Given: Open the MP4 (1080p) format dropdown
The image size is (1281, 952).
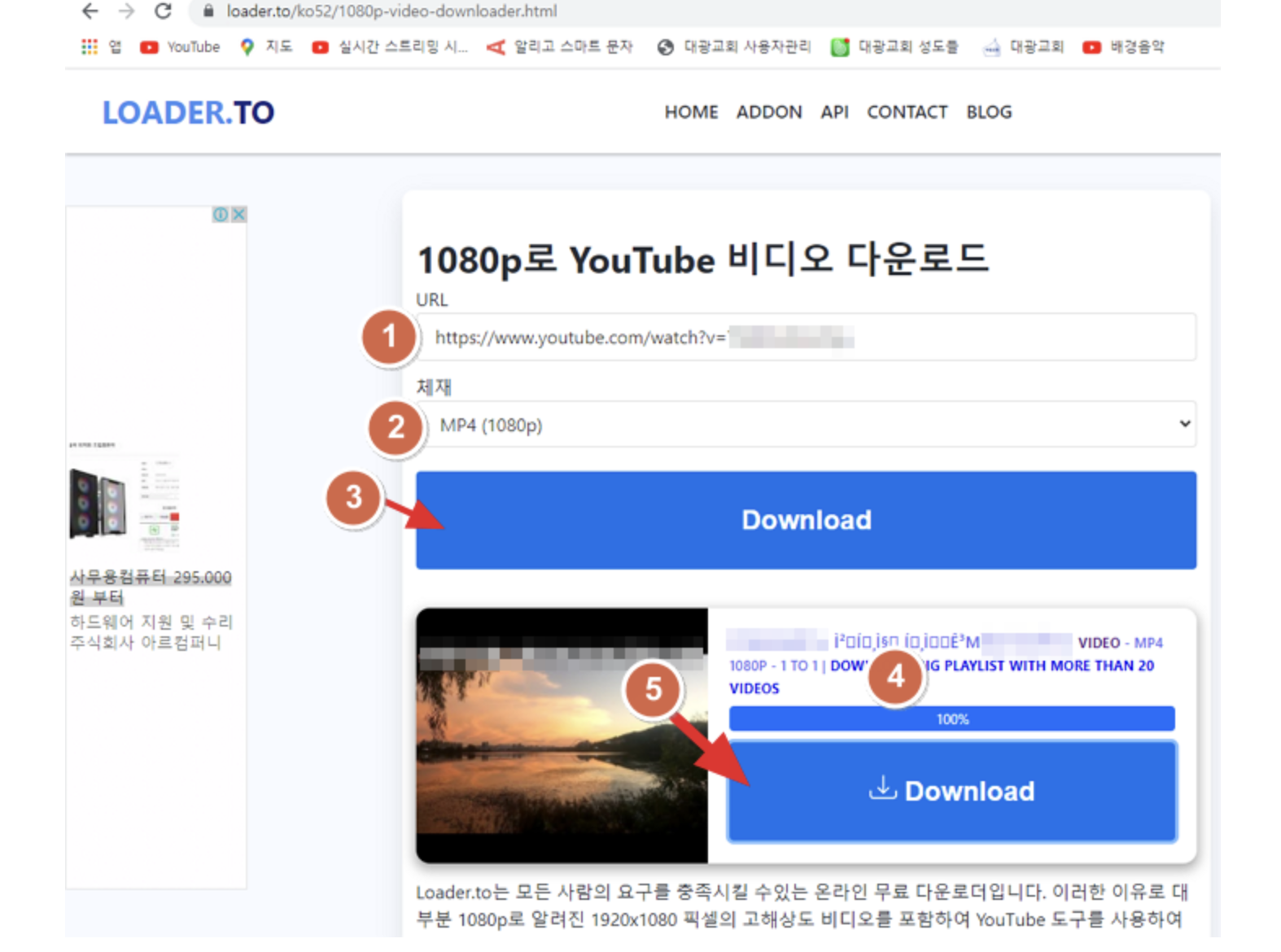Looking at the screenshot, I should tap(806, 424).
